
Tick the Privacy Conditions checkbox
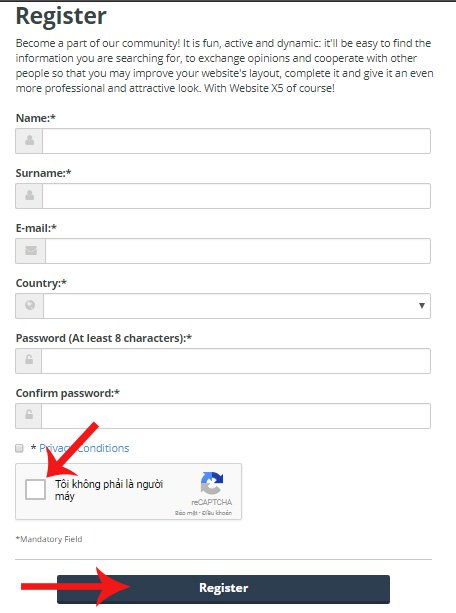click(x=19, y=448)
